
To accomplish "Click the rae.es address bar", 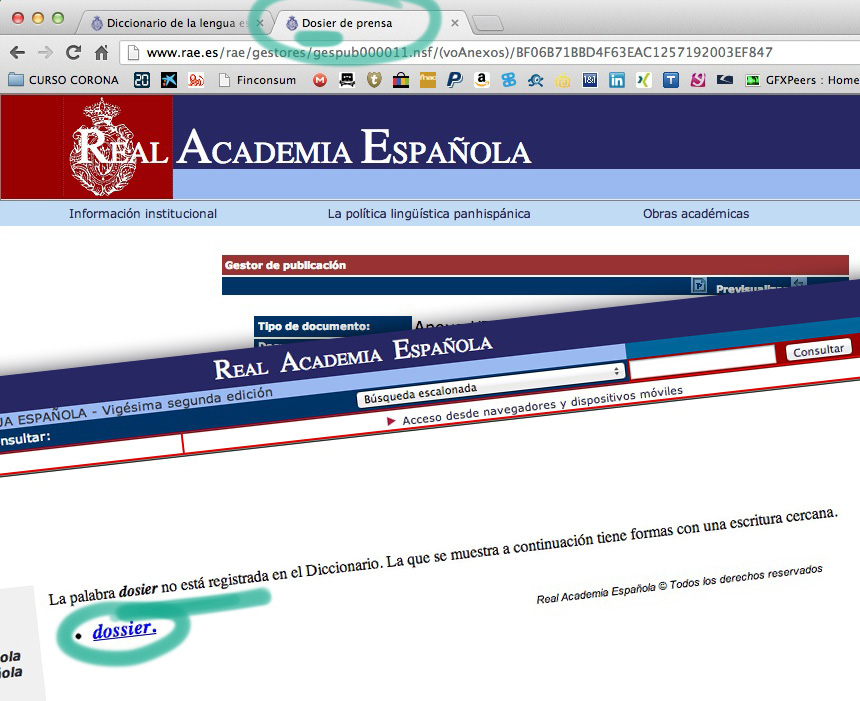I will click(x=460, y=53).
